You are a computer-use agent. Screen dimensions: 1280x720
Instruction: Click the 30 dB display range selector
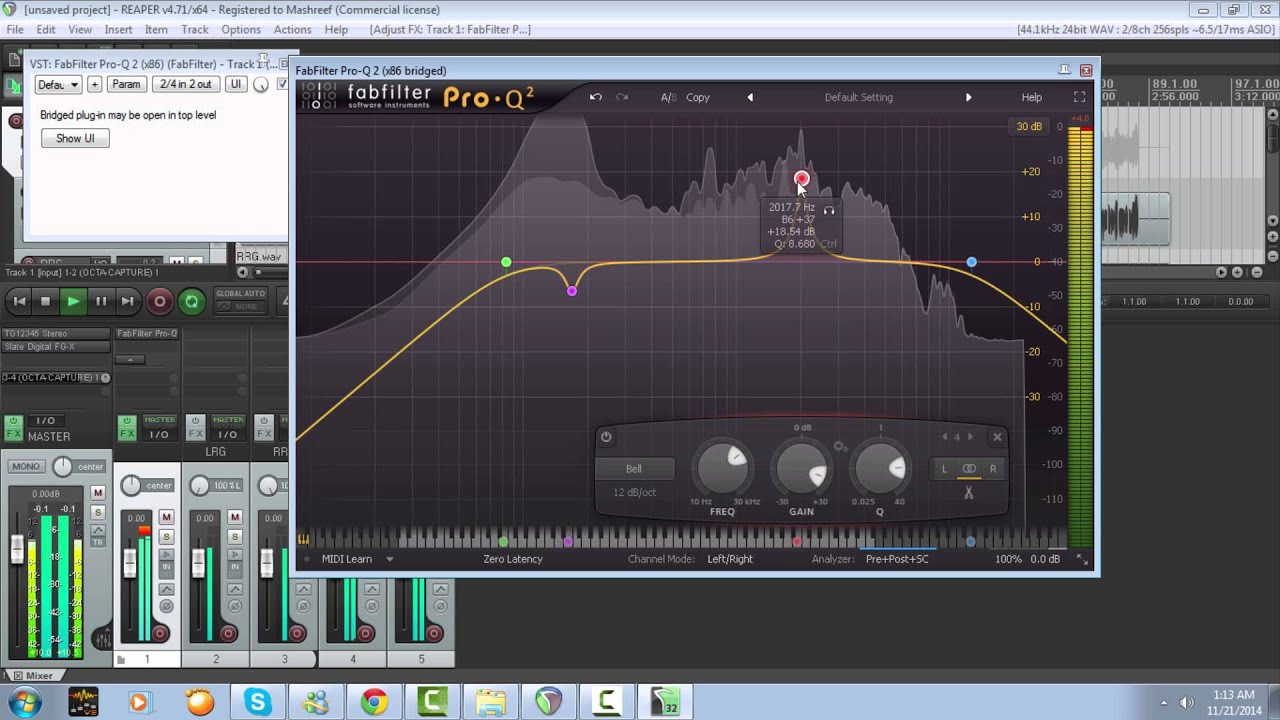pyautogui.click(x=1029, y=126)
